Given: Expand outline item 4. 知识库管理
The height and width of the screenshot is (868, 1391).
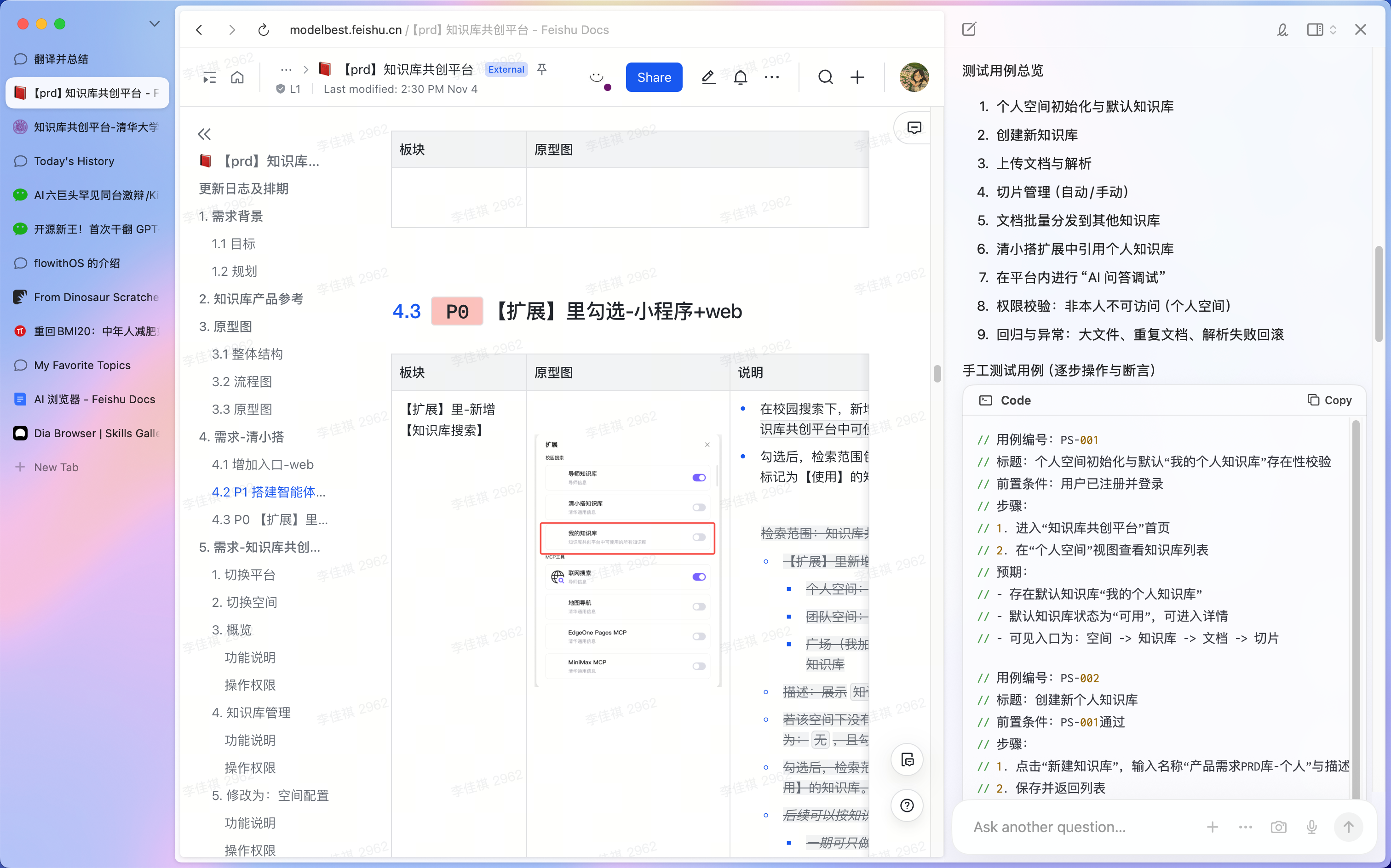Looking at the screenshot, I should (x=251, y=713).
